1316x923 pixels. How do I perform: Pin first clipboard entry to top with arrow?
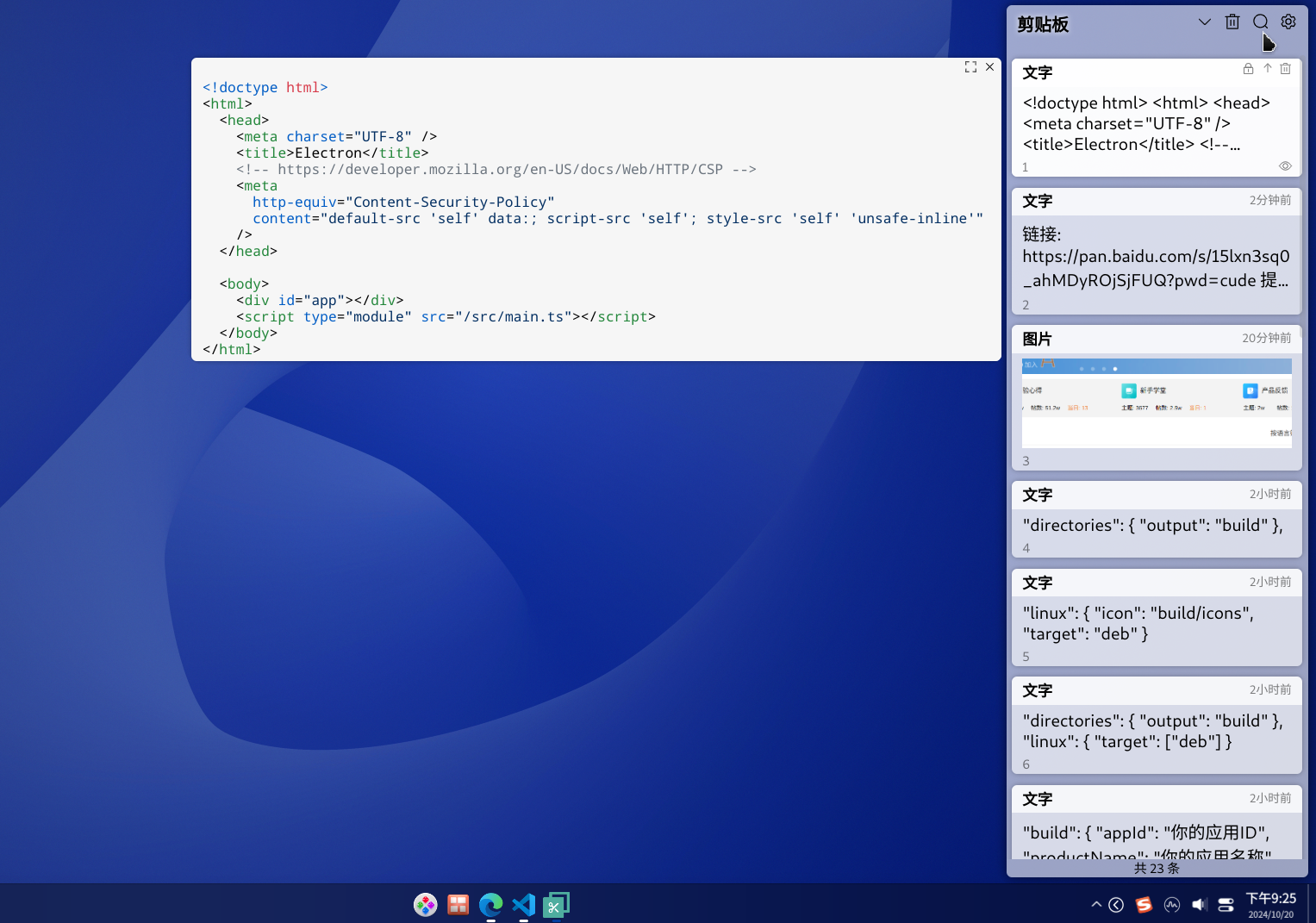(x=1267, y=69)
